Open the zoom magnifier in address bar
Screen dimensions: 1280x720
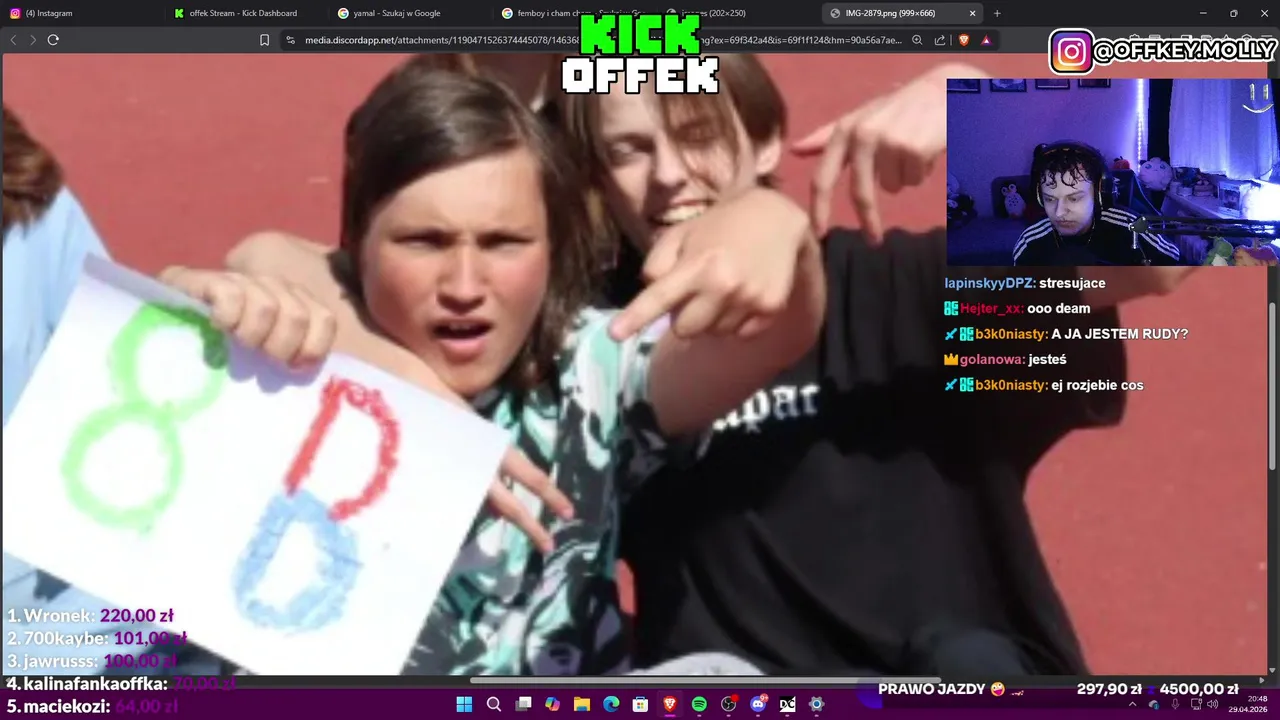[x=917, y=40]
